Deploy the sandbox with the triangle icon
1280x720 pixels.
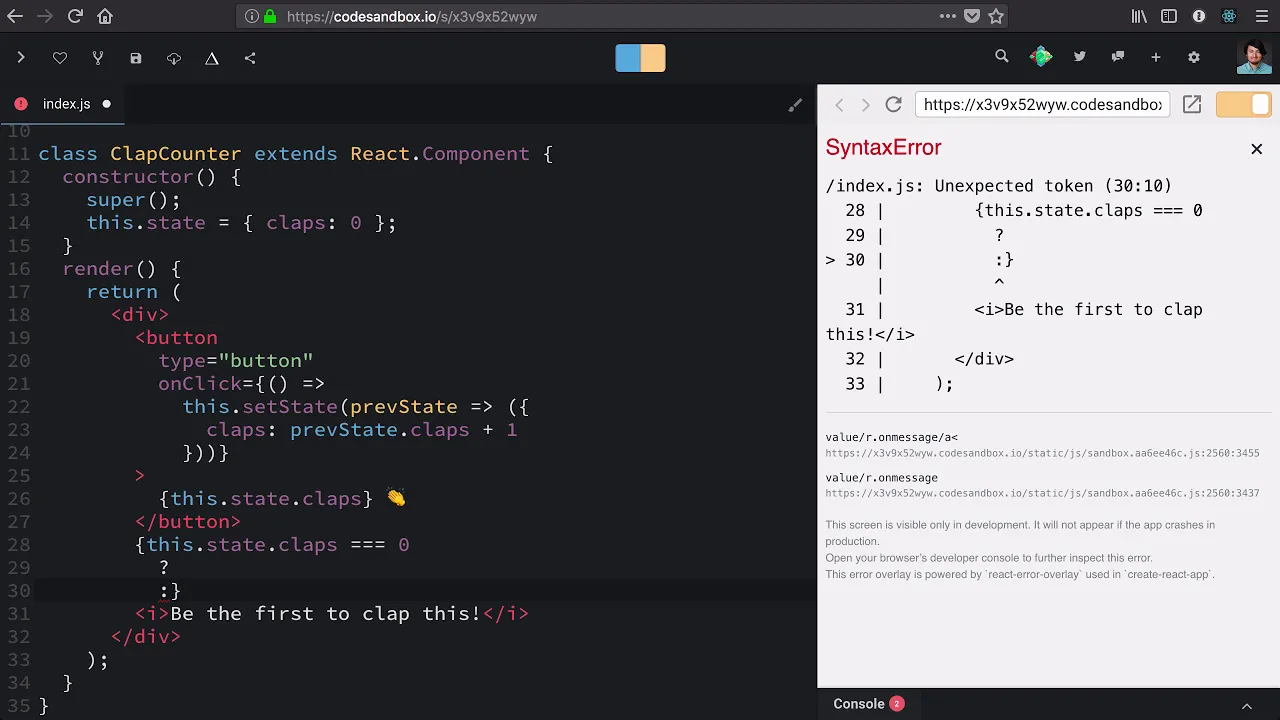pyautogui.click(x=212, y=58)
